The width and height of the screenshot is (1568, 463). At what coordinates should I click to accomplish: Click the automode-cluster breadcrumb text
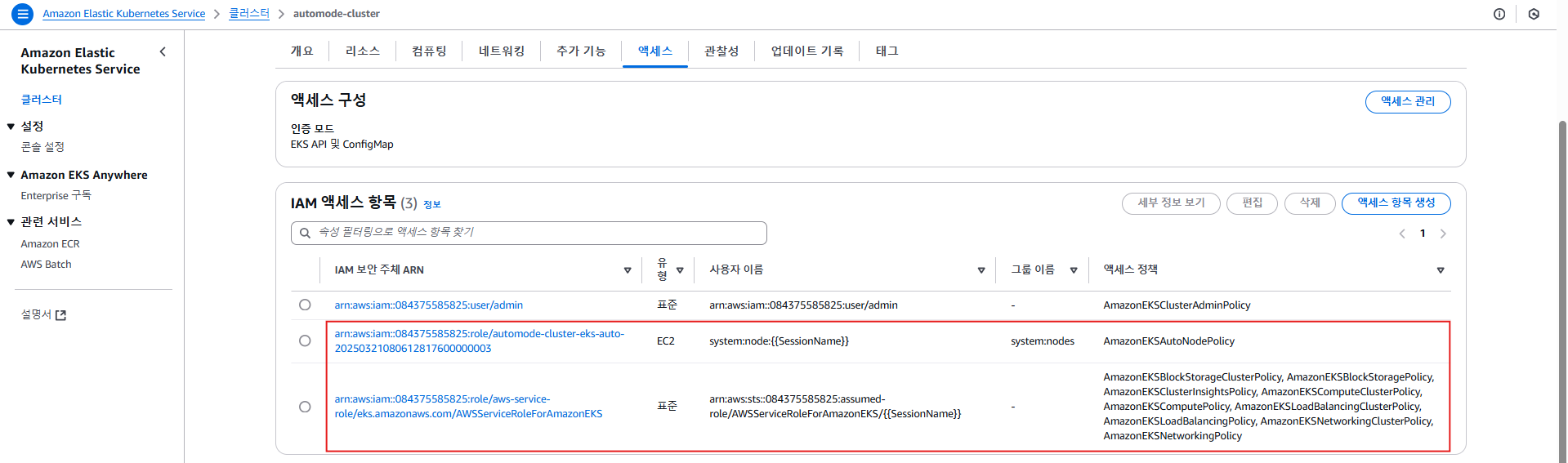(x=337, y=14)
